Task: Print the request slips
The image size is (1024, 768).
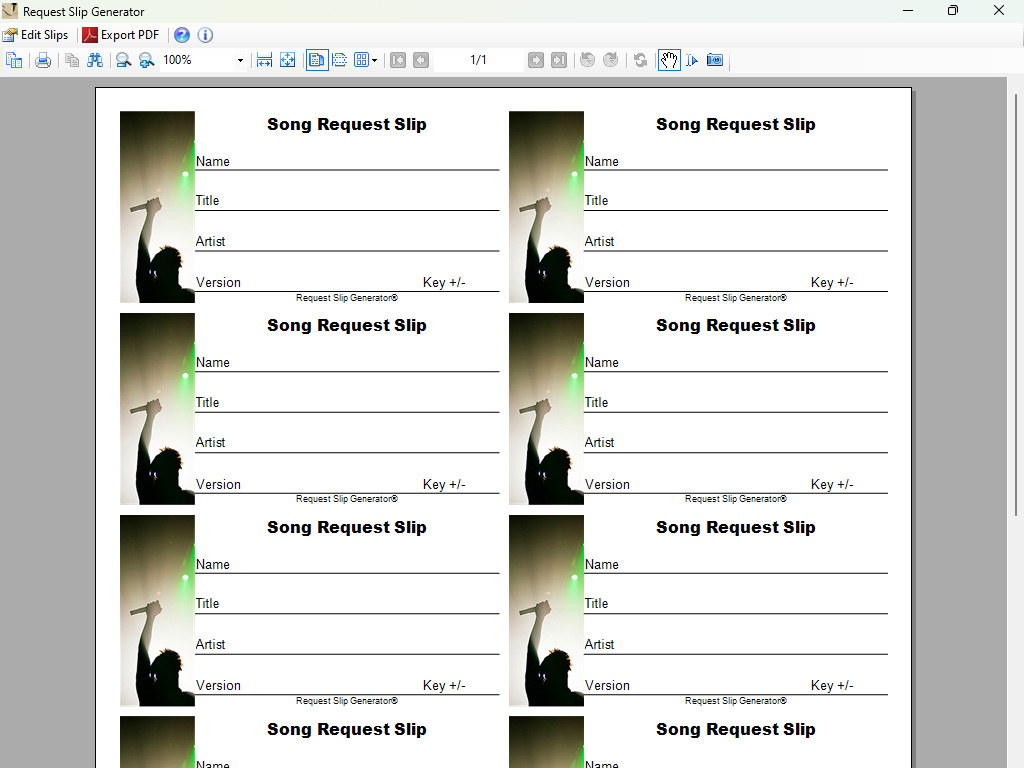Action: pos(43,60)
